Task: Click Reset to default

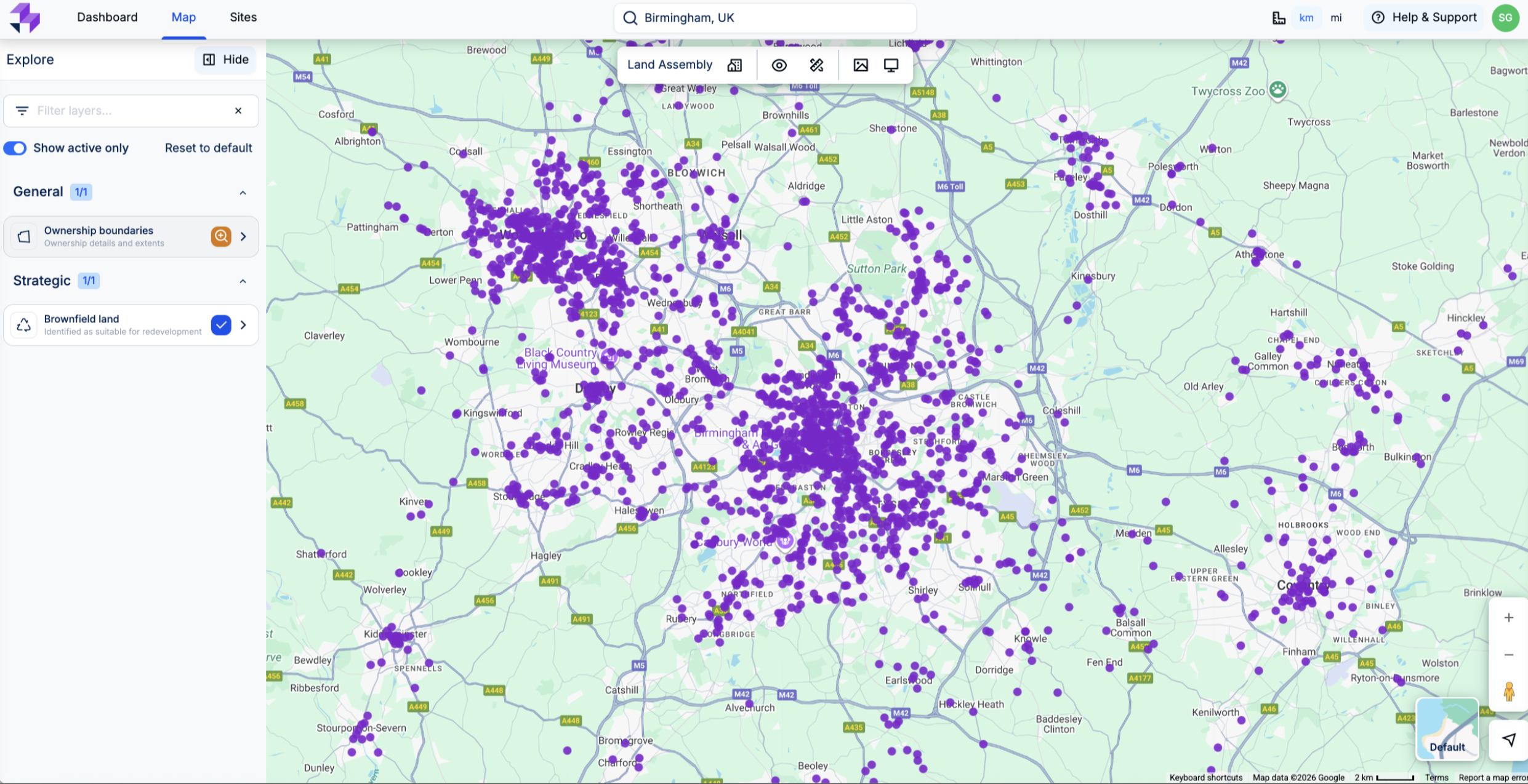Action: point(208,148)
